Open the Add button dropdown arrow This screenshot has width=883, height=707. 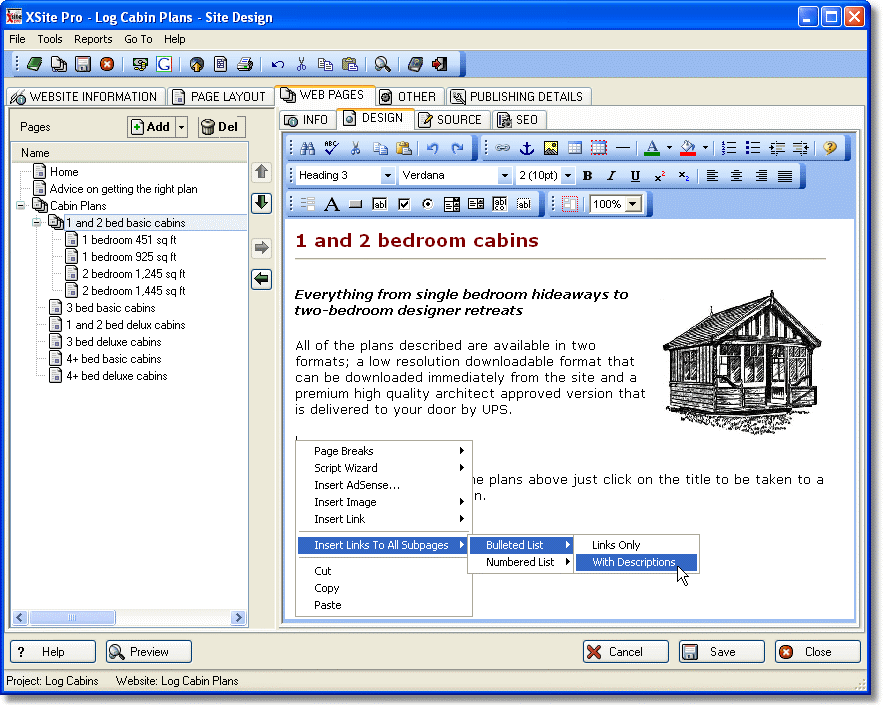pyautogui.click(x=181, y=127)
